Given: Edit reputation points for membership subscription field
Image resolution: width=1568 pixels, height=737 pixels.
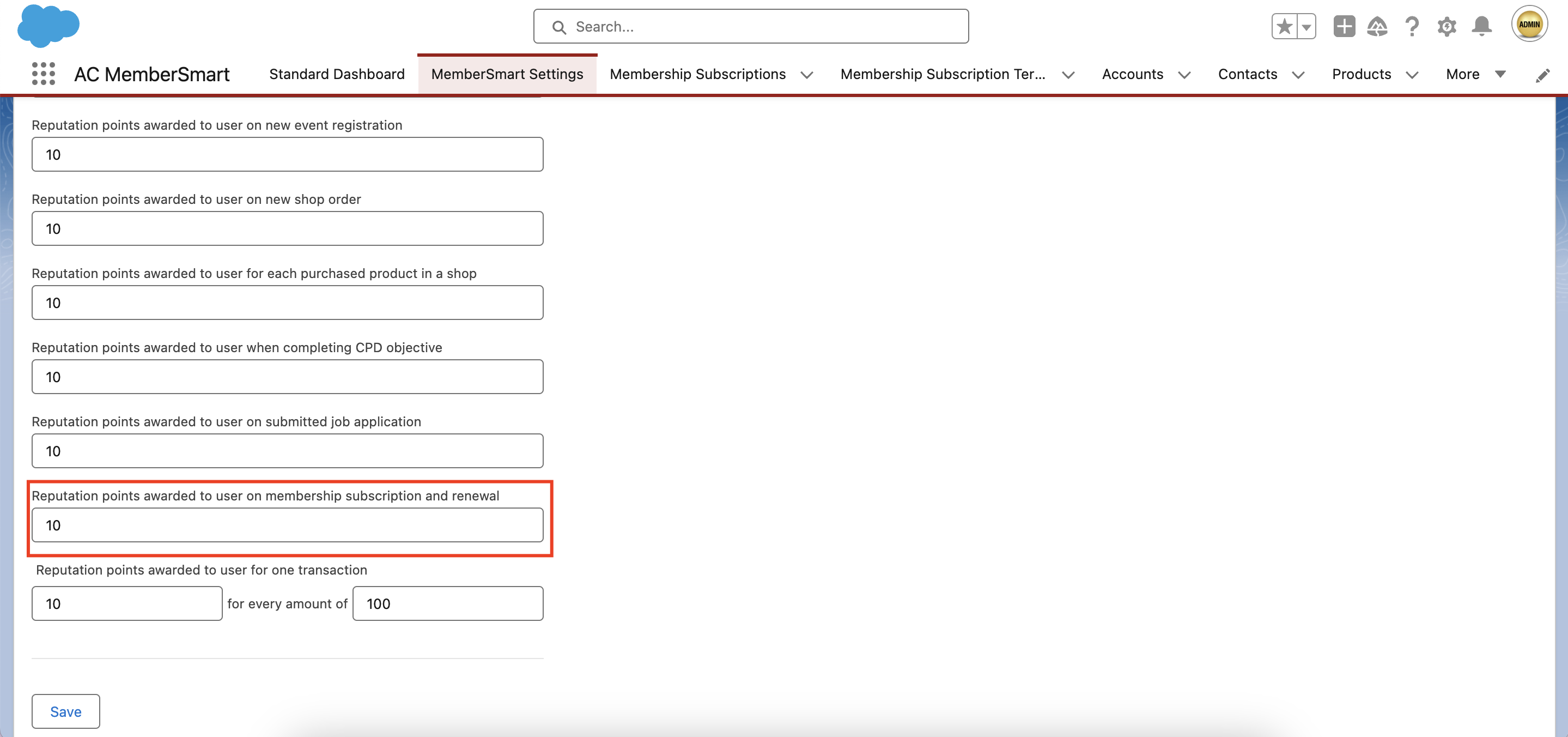Looking at the screenshot, I should 288,525.
